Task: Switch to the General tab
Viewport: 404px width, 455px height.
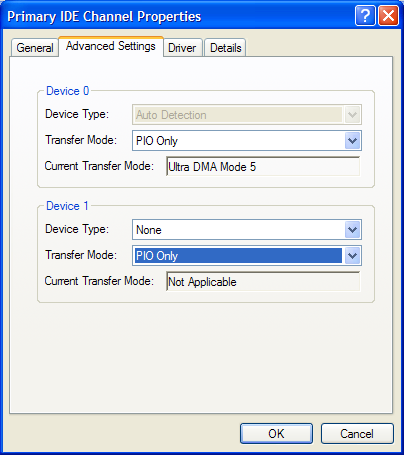Action: (x=35, y=48)
